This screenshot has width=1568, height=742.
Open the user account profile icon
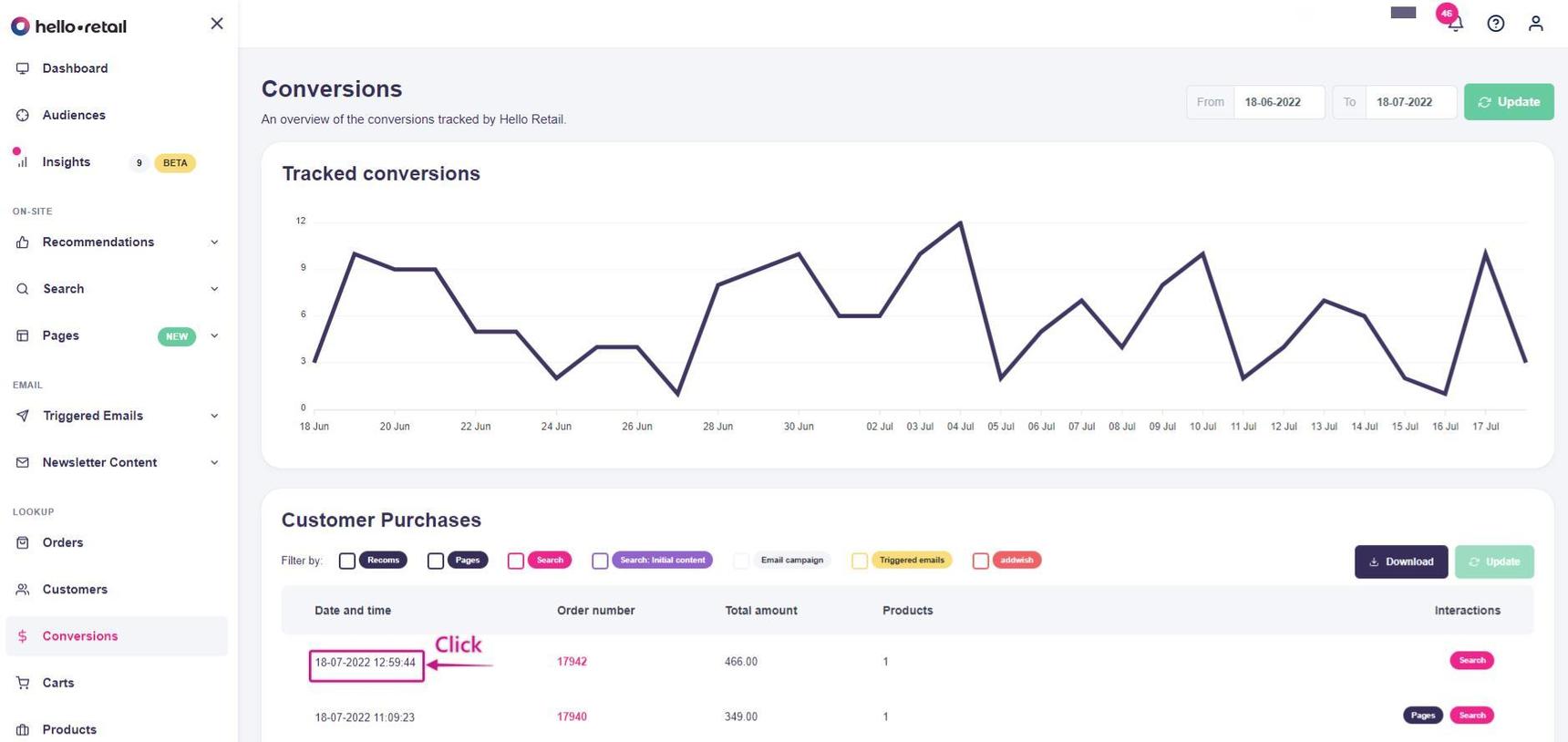1535,24
